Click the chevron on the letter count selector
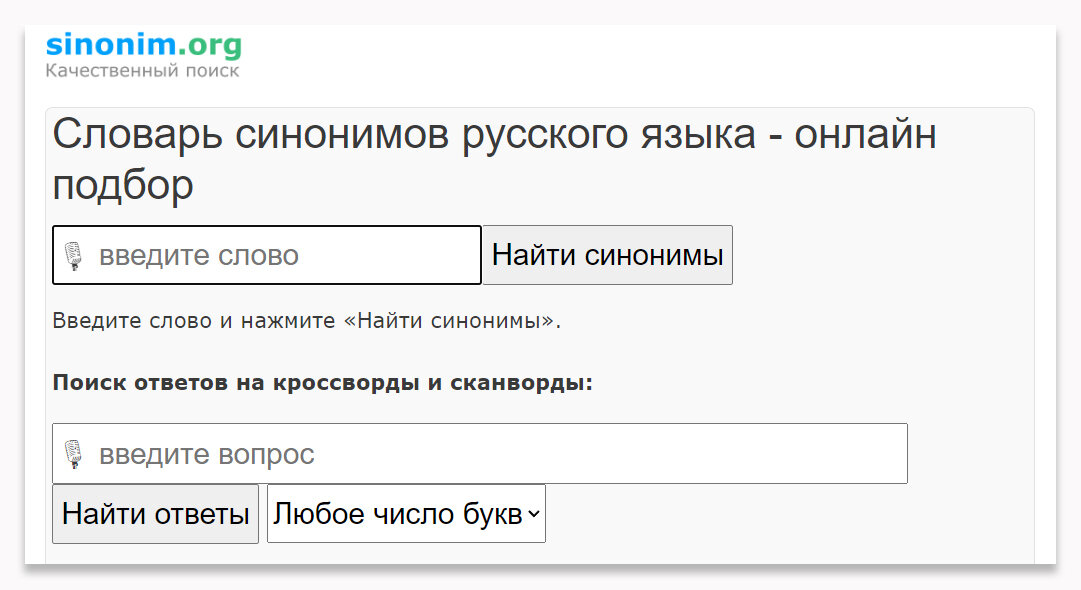The height and width of the screenshot is (590, 1081). (531, 513)
